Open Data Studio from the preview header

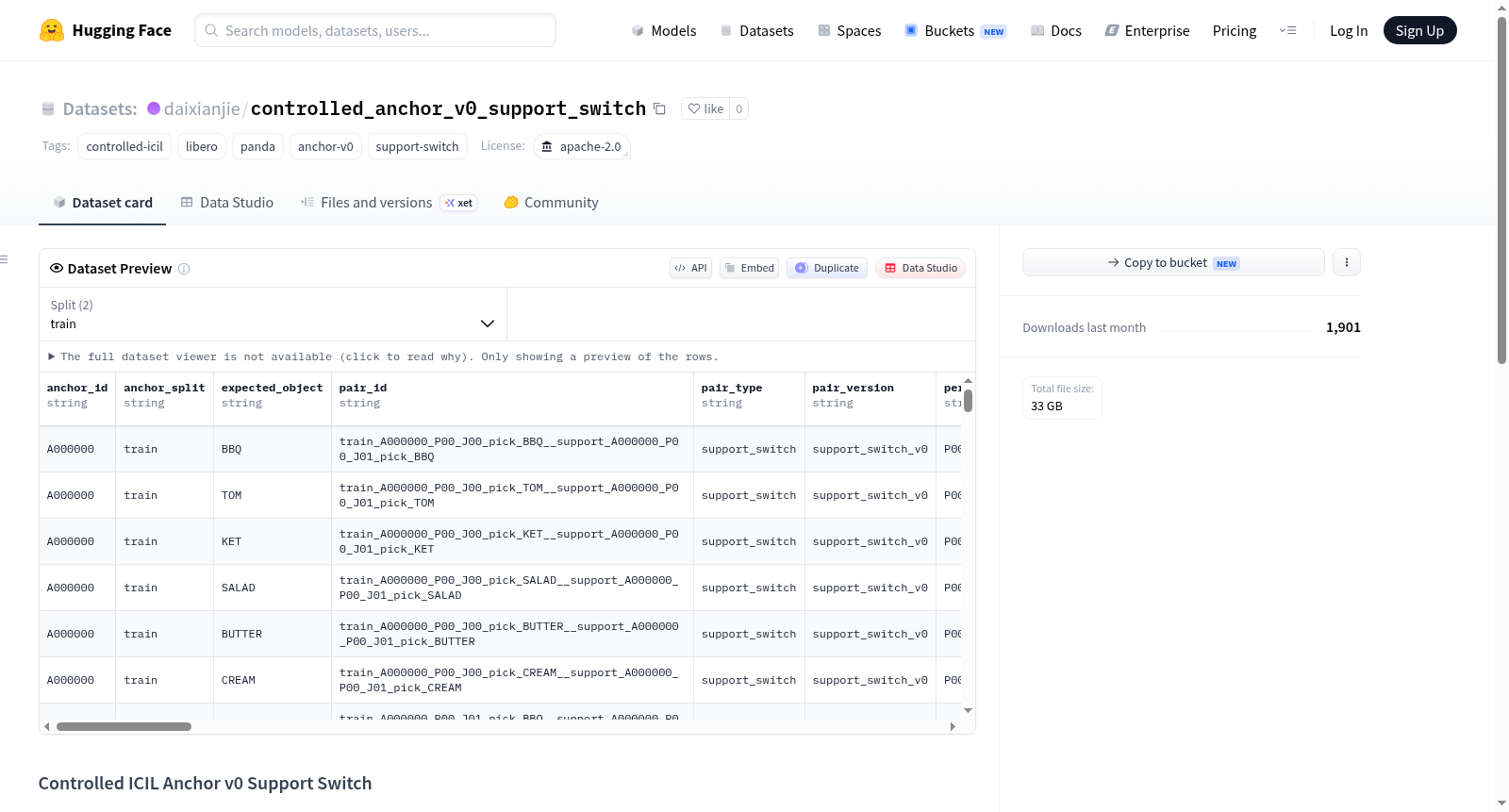click(920, 268)
